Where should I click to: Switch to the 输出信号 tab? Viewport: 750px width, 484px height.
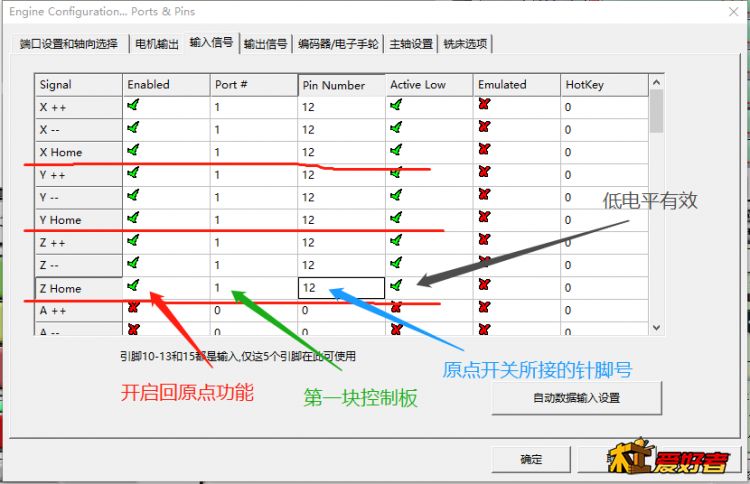[265, 44]
